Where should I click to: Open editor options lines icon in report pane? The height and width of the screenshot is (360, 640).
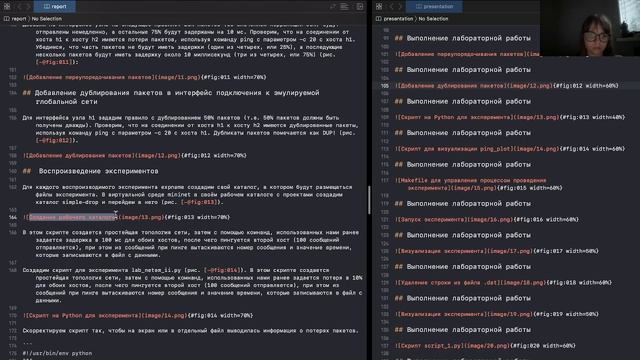(x=344, y=6)
